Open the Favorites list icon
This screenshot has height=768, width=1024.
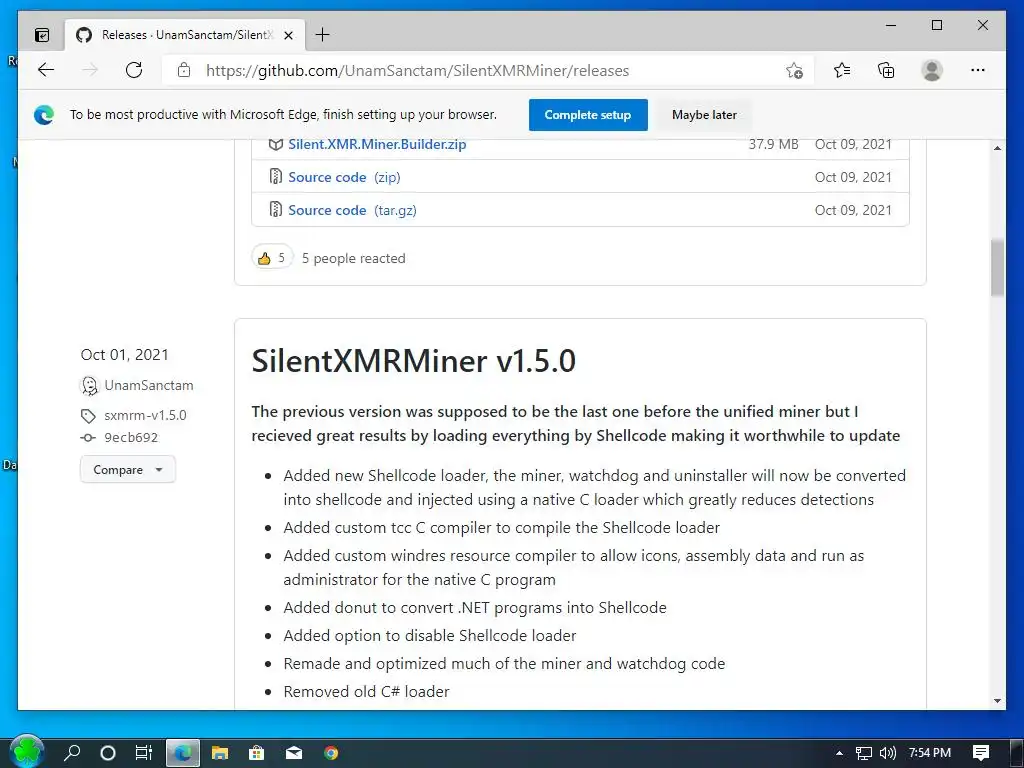pyautogui.click(x=842, y=70)
